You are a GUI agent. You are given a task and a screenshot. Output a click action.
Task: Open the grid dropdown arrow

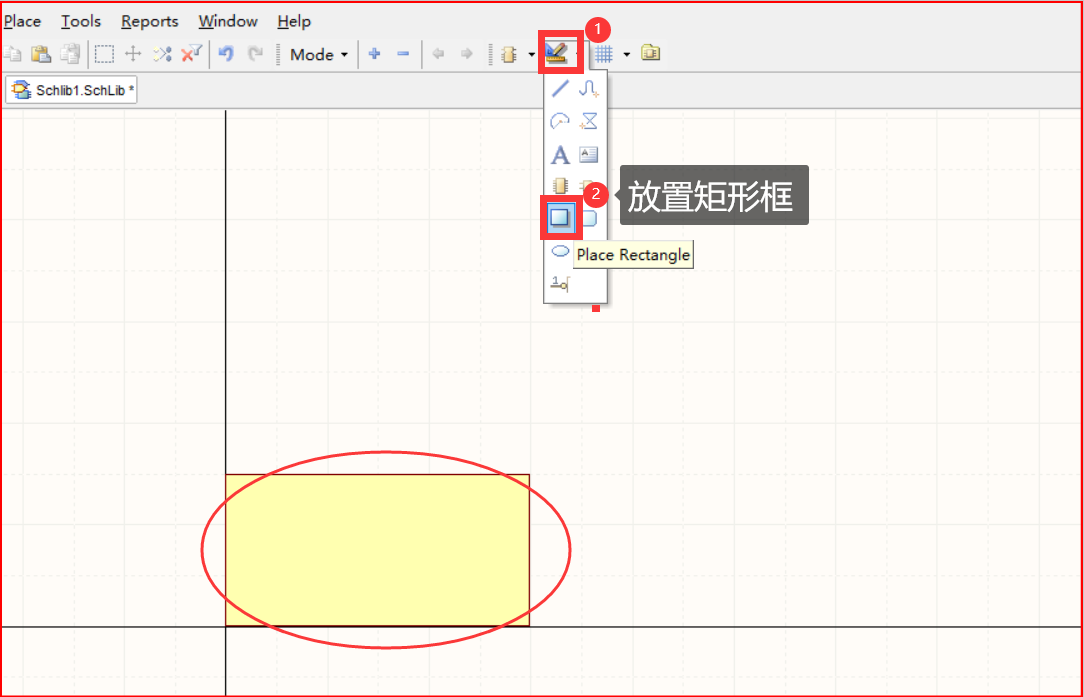click(626, 55)
